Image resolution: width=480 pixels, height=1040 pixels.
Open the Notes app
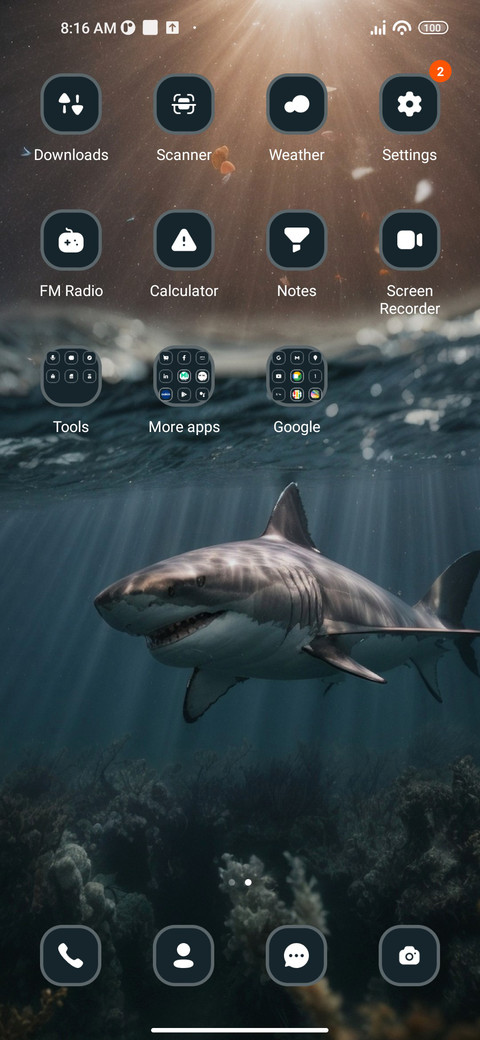pyautogui.click(x=296, y=240)
